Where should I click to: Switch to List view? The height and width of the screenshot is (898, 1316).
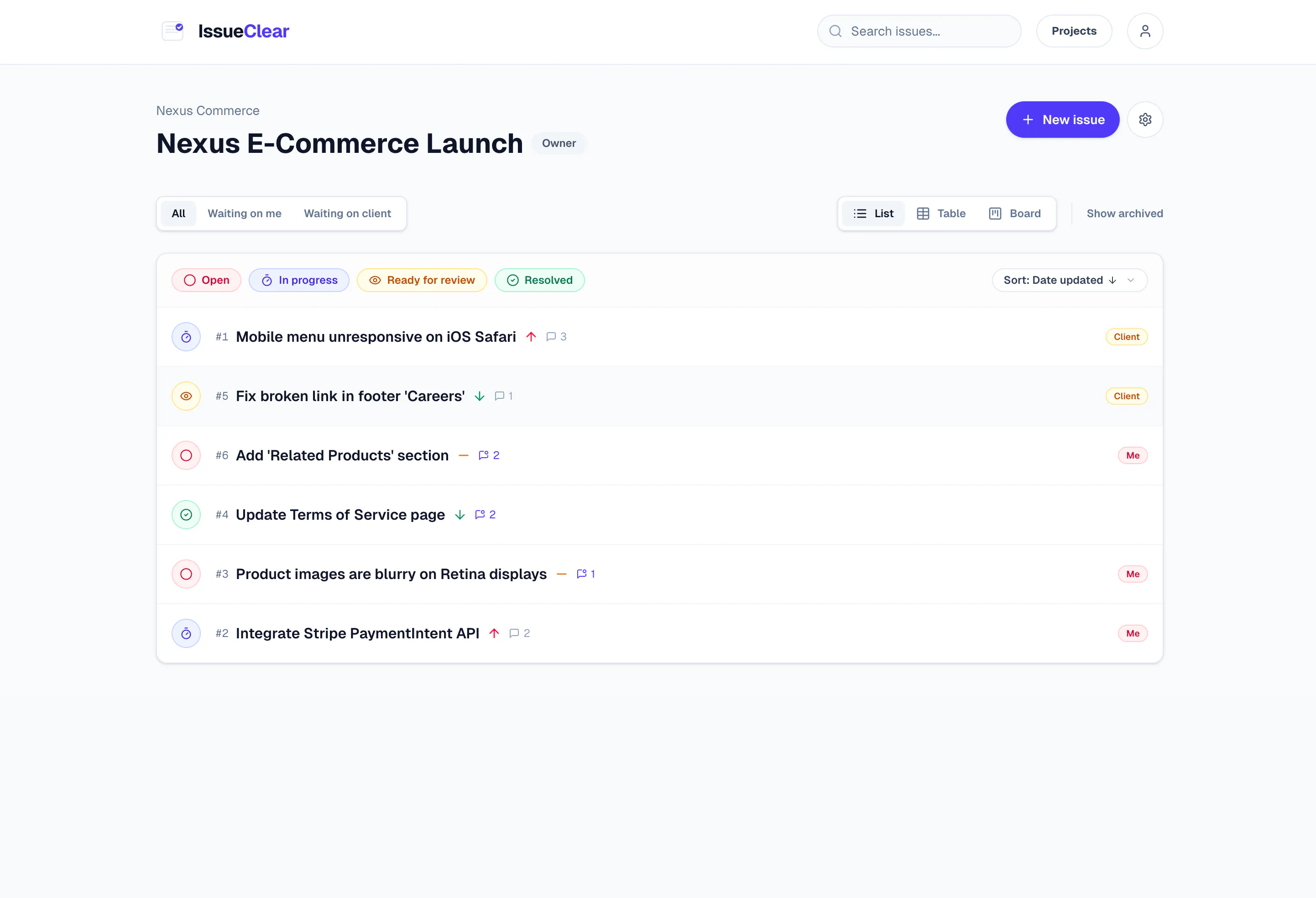[872, 214]
